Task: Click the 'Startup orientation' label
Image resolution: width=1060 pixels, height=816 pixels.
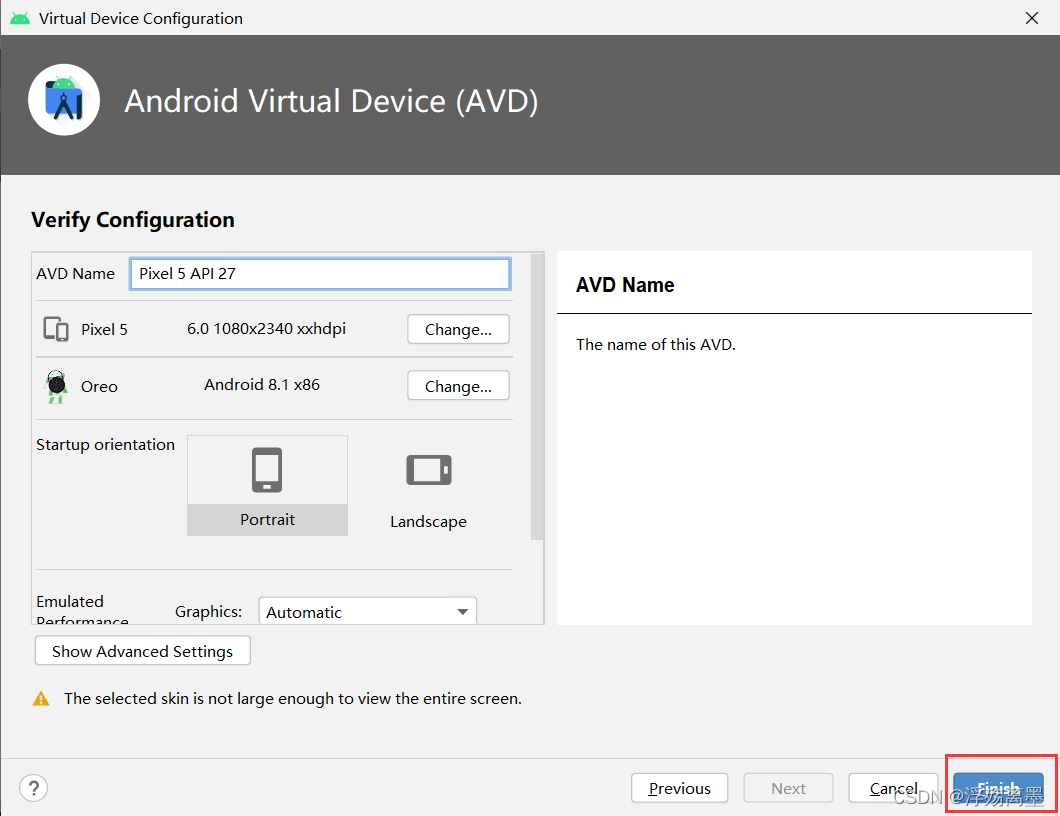Action: (x=105, y=445)
